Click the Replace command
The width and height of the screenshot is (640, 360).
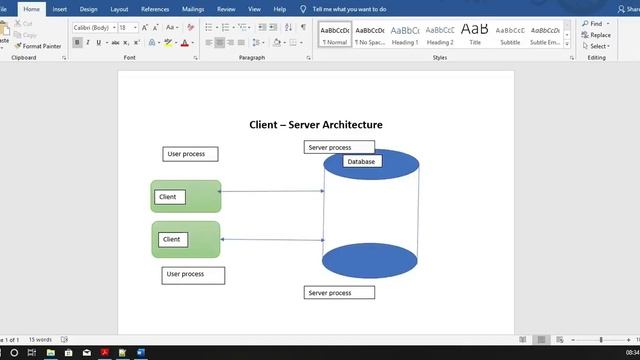pos(596,35)
